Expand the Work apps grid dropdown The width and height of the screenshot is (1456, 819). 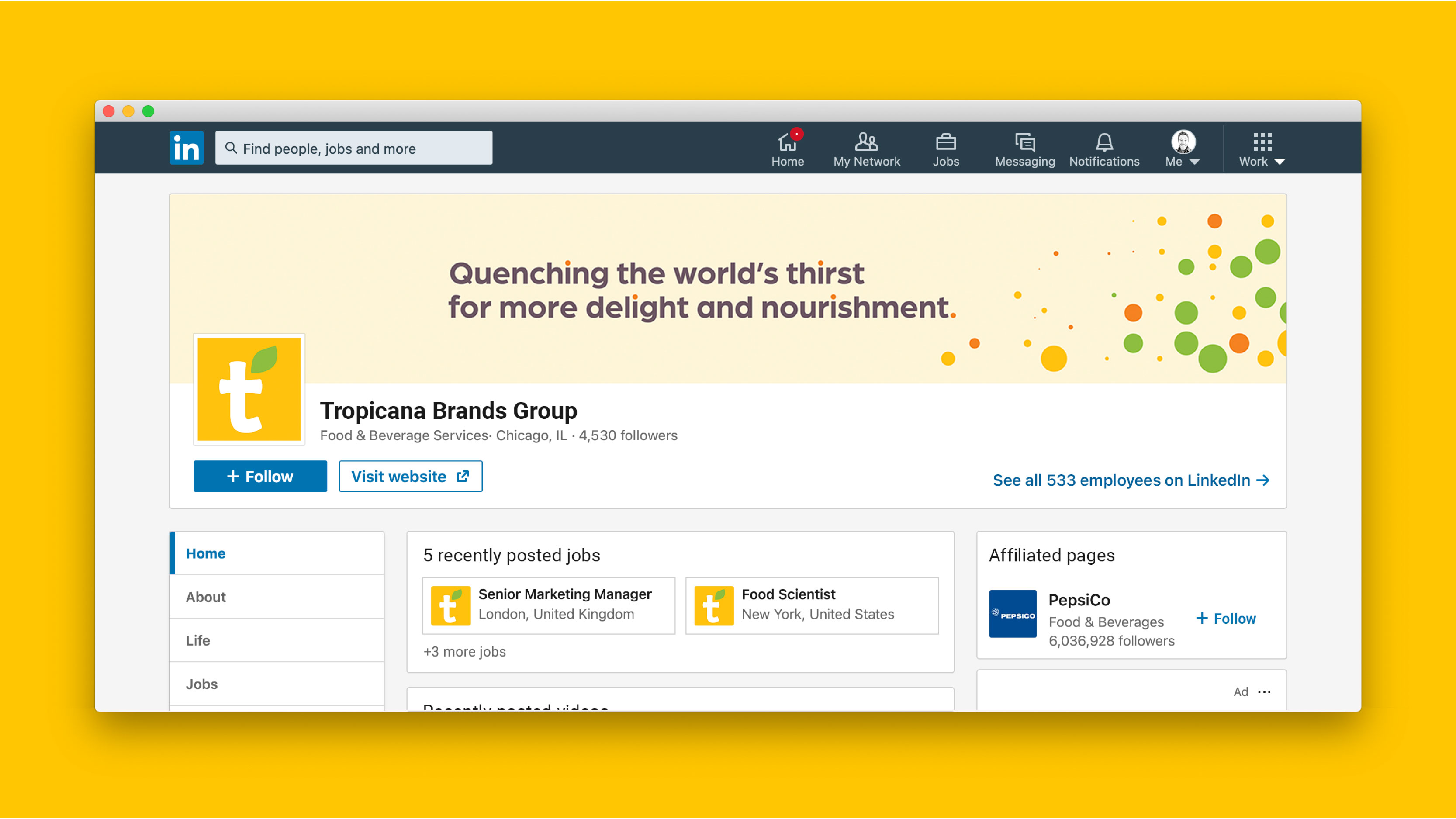coord(1262,149)
